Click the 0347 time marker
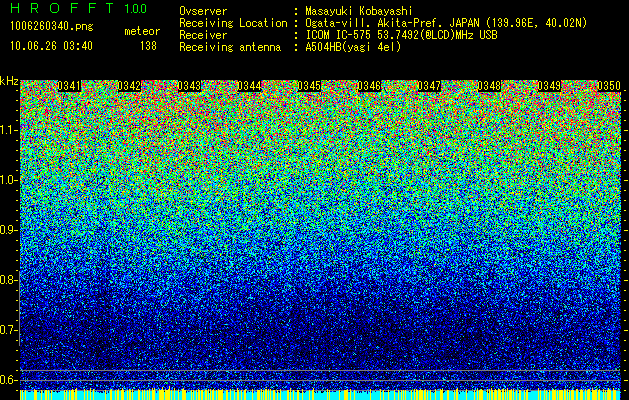 [x=429, y=86]
